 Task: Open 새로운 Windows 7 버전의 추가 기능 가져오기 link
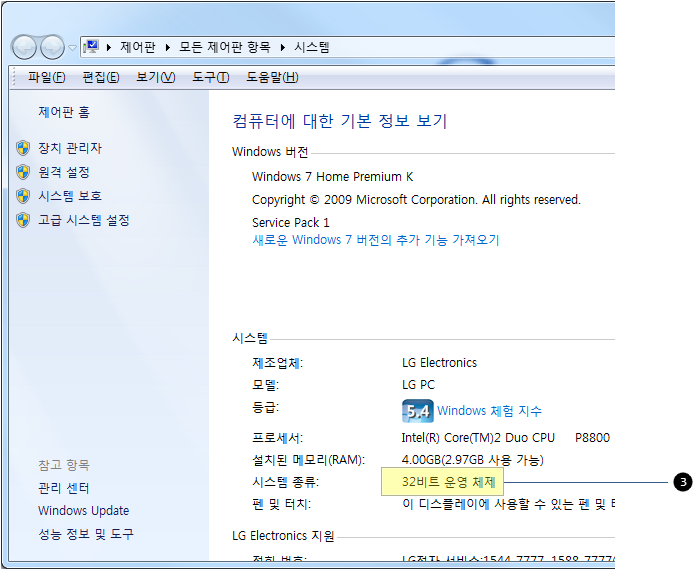pyautogui.click(x=376, y=240)
